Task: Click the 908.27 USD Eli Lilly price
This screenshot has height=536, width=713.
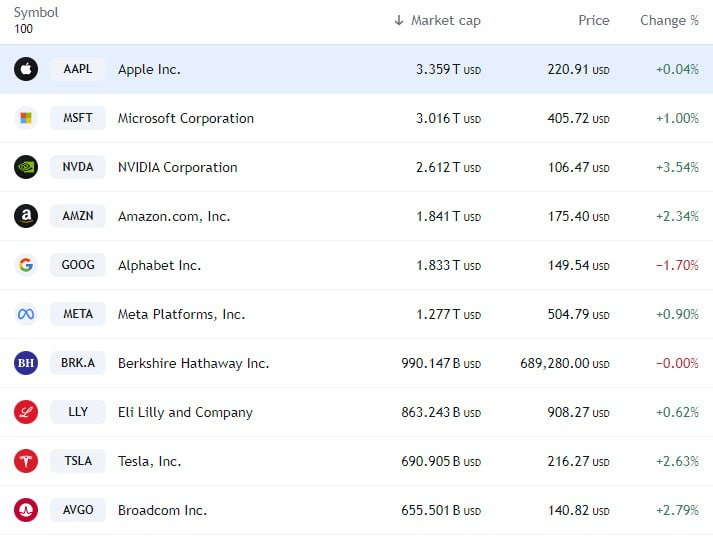Action: pos(578,413)
